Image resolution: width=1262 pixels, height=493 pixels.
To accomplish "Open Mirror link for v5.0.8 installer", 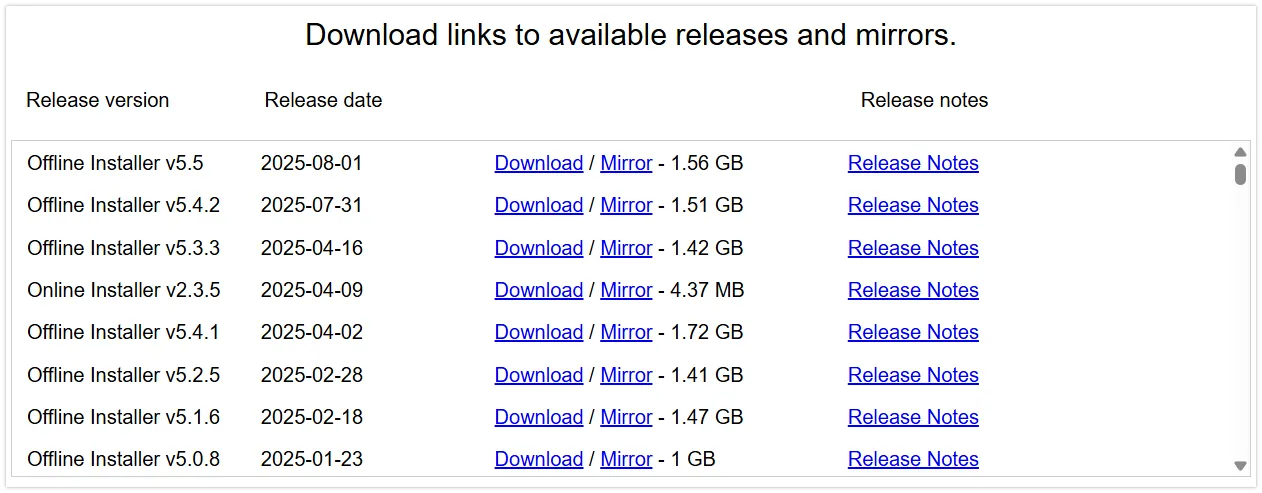I will [x=626, y=459].
